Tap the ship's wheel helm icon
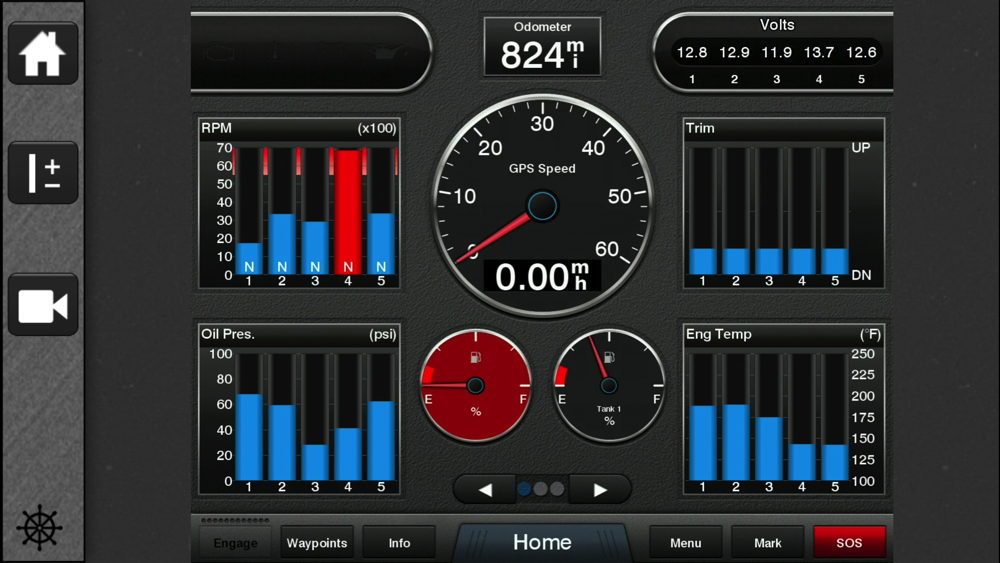This screenshot has height=563, width=1000. 40,528
